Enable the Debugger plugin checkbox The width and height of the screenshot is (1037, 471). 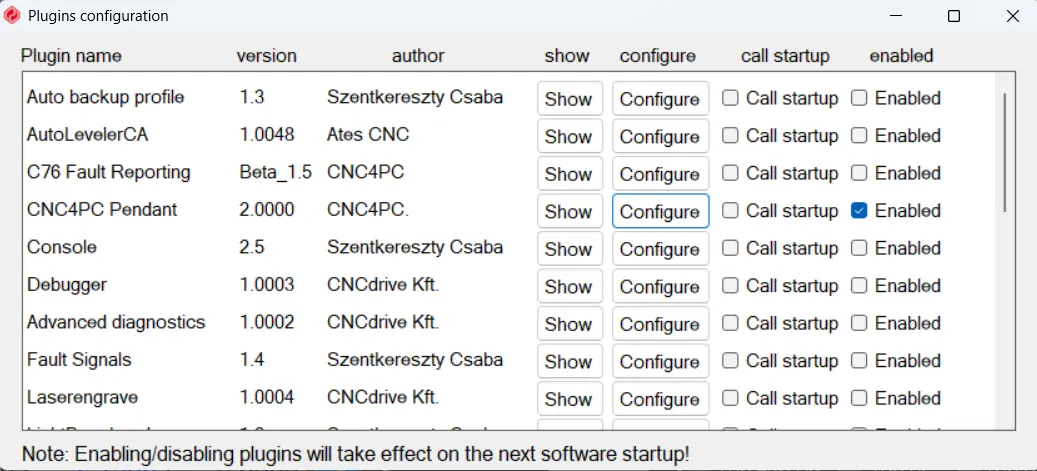859,285
